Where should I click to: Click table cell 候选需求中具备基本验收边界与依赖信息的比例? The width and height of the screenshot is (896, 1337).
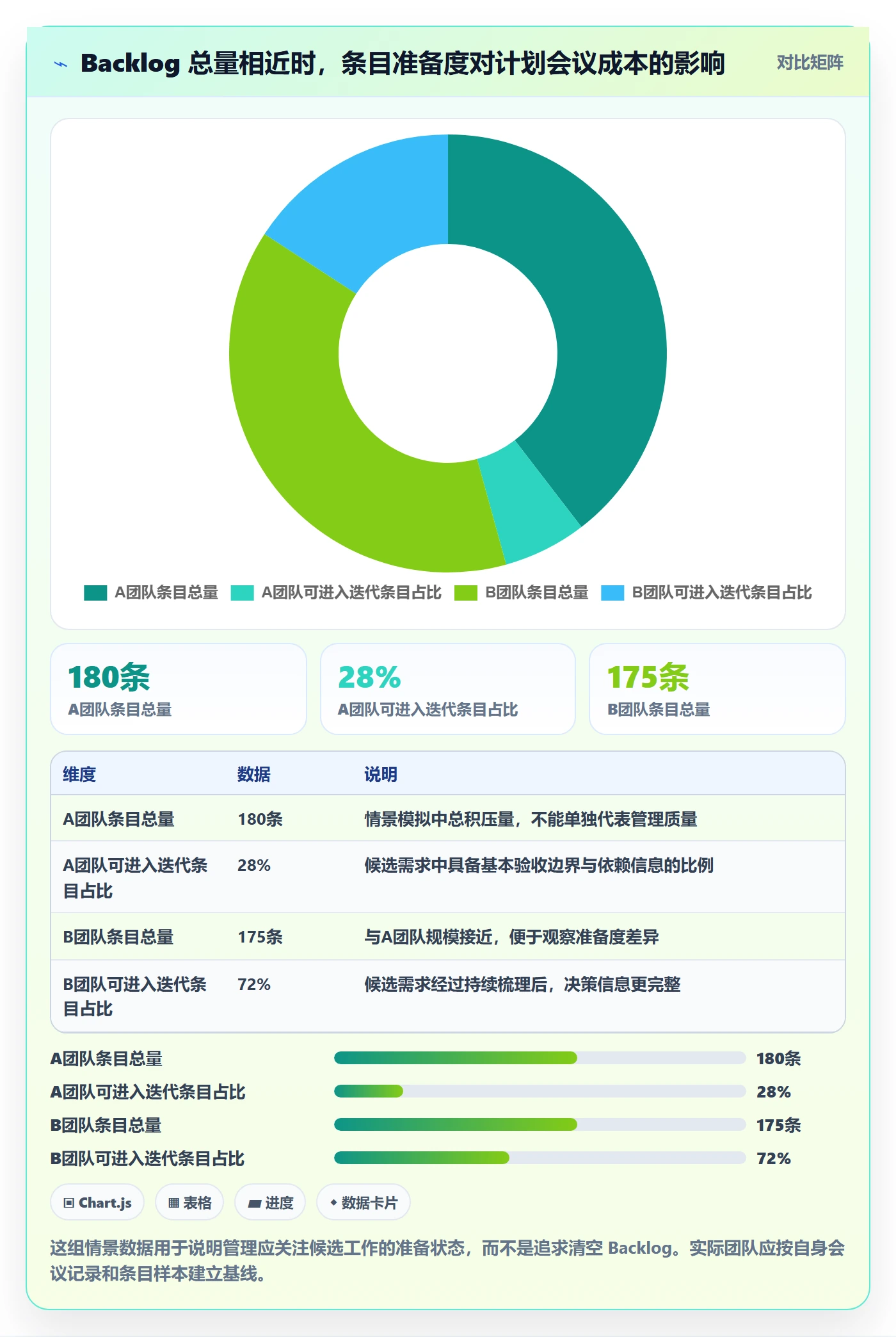point(539,865)
